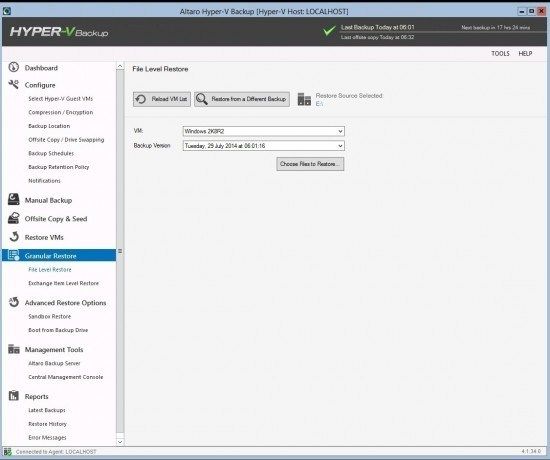
Task: Click the Granular Restore list icon
Action: [14, 255]
